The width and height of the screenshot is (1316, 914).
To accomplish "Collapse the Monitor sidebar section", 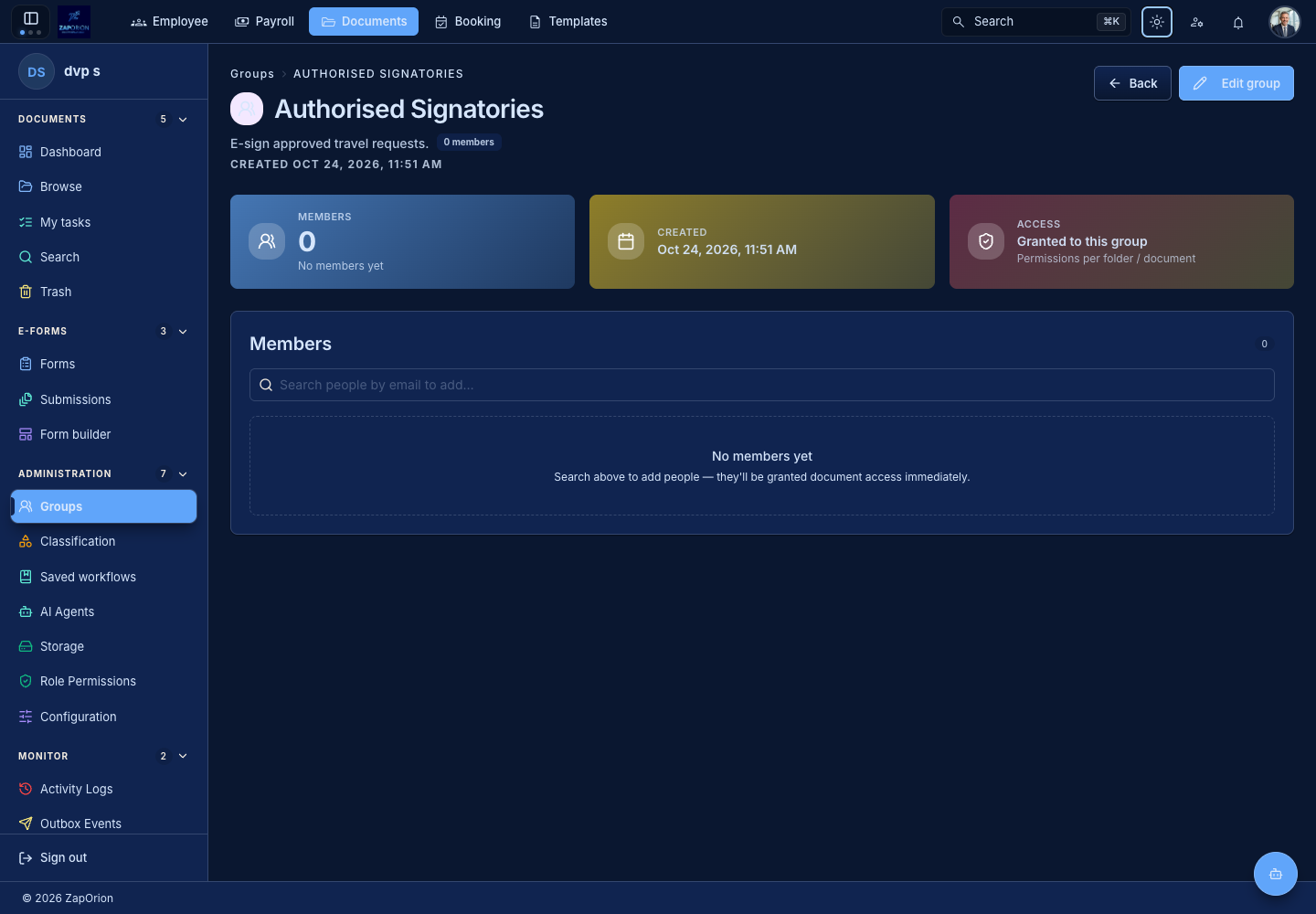I will tap(183, 757).
